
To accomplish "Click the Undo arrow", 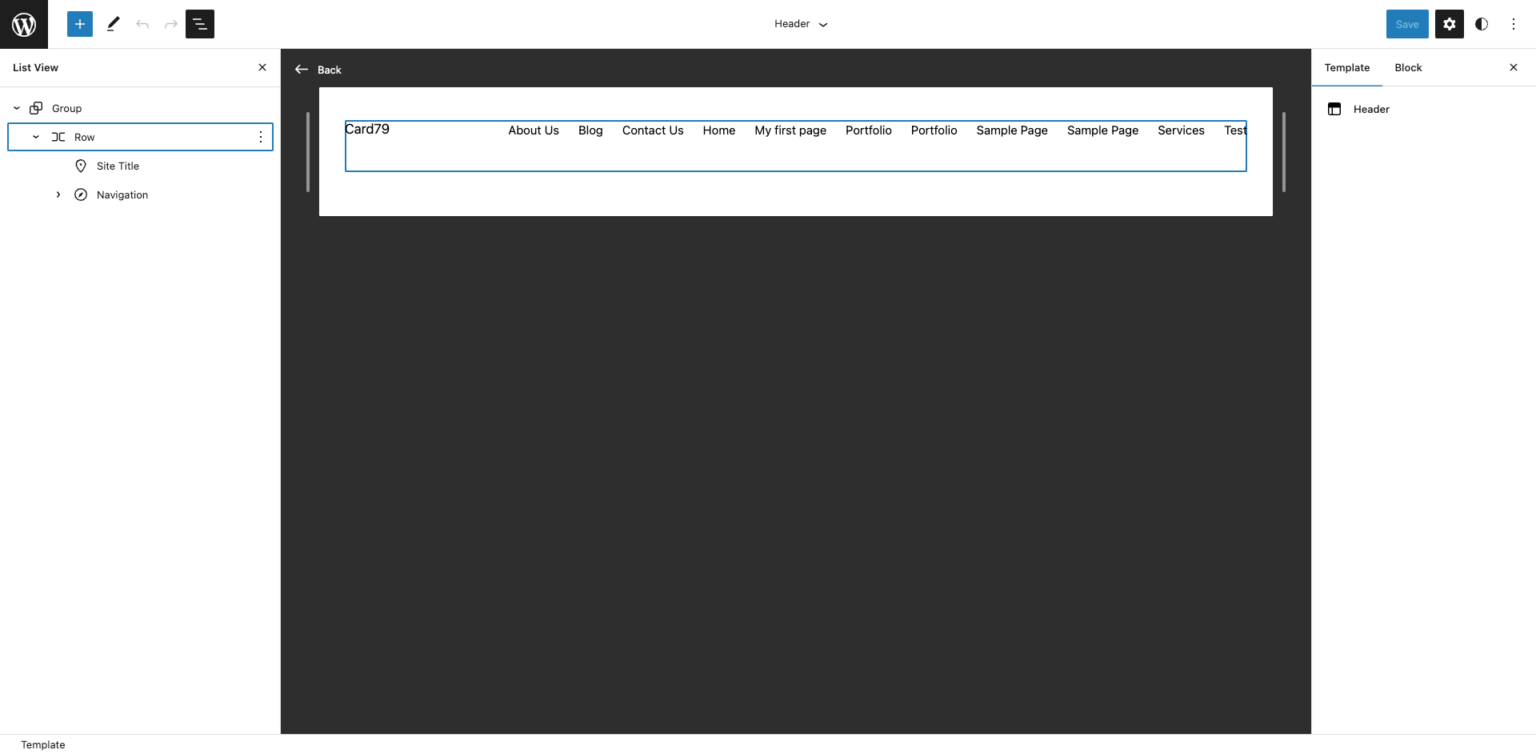I will 142,24.
